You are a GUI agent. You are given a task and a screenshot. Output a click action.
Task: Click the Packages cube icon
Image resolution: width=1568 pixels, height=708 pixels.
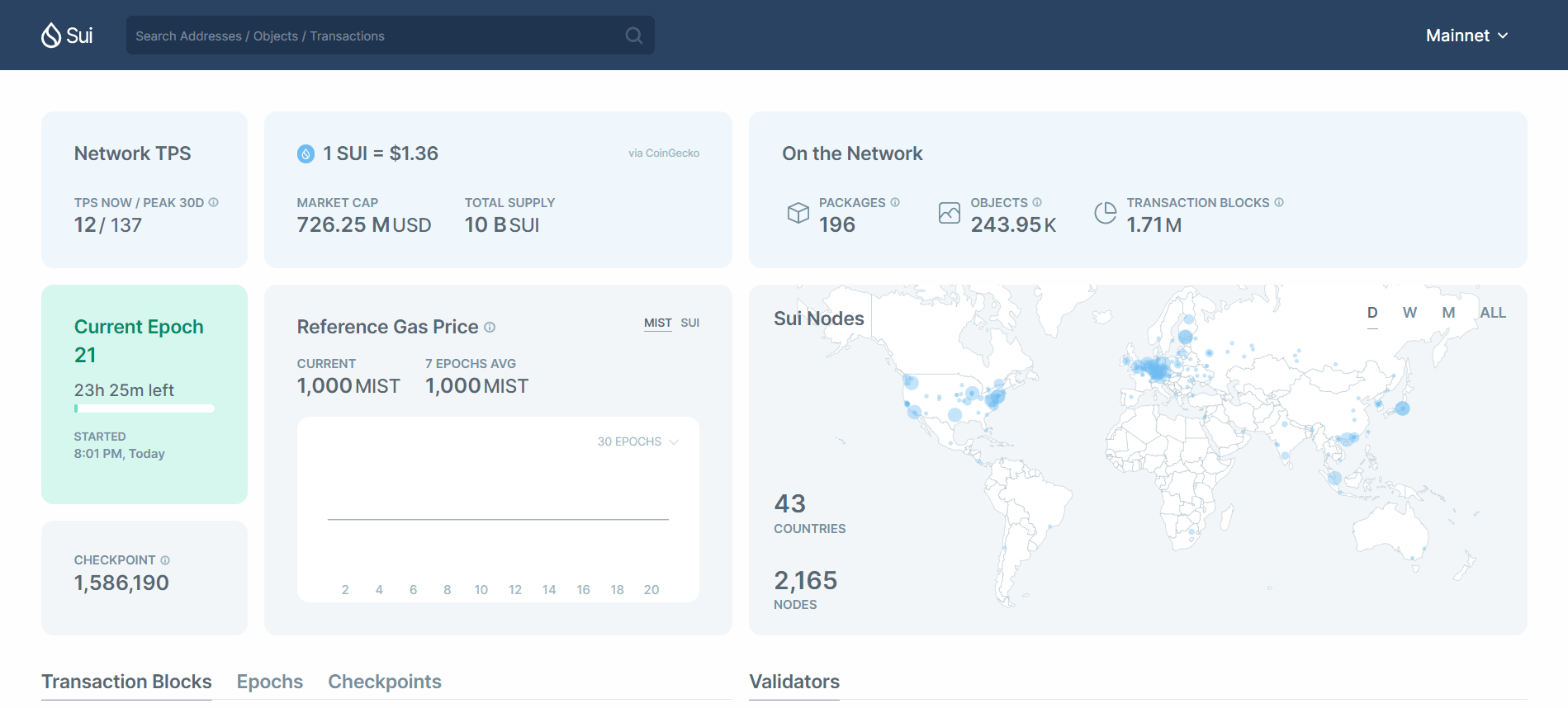click(x=798, y=213)
